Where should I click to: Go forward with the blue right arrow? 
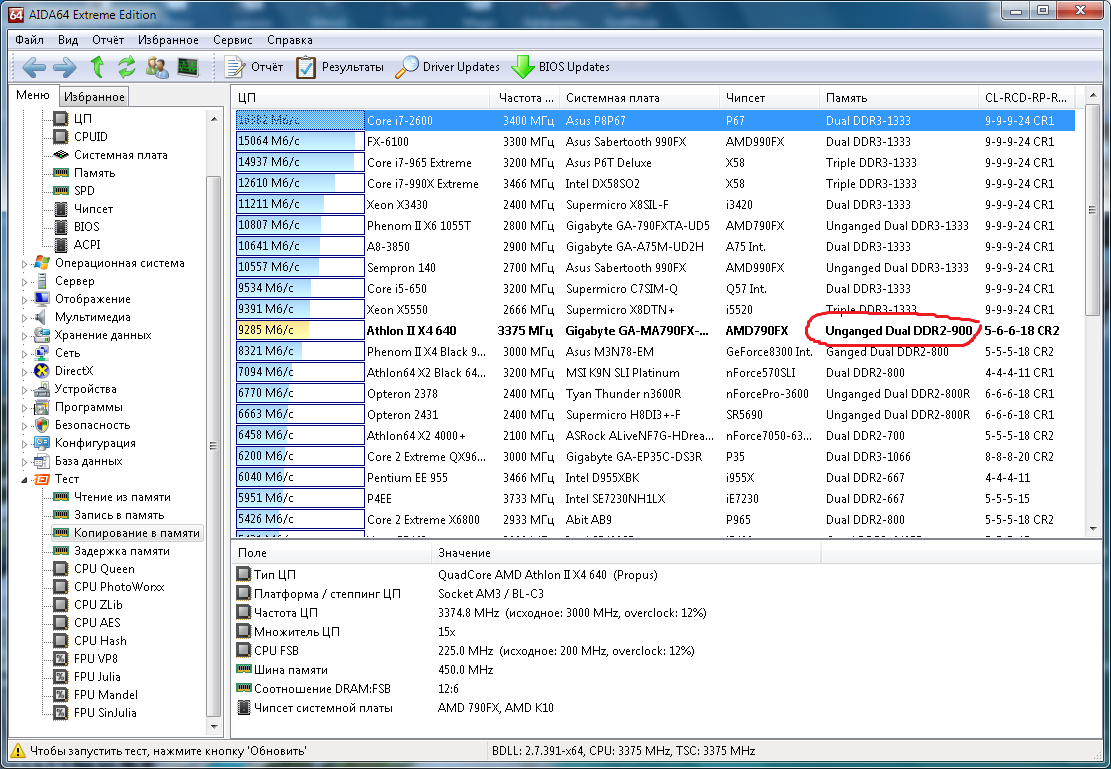coord(64,67)
